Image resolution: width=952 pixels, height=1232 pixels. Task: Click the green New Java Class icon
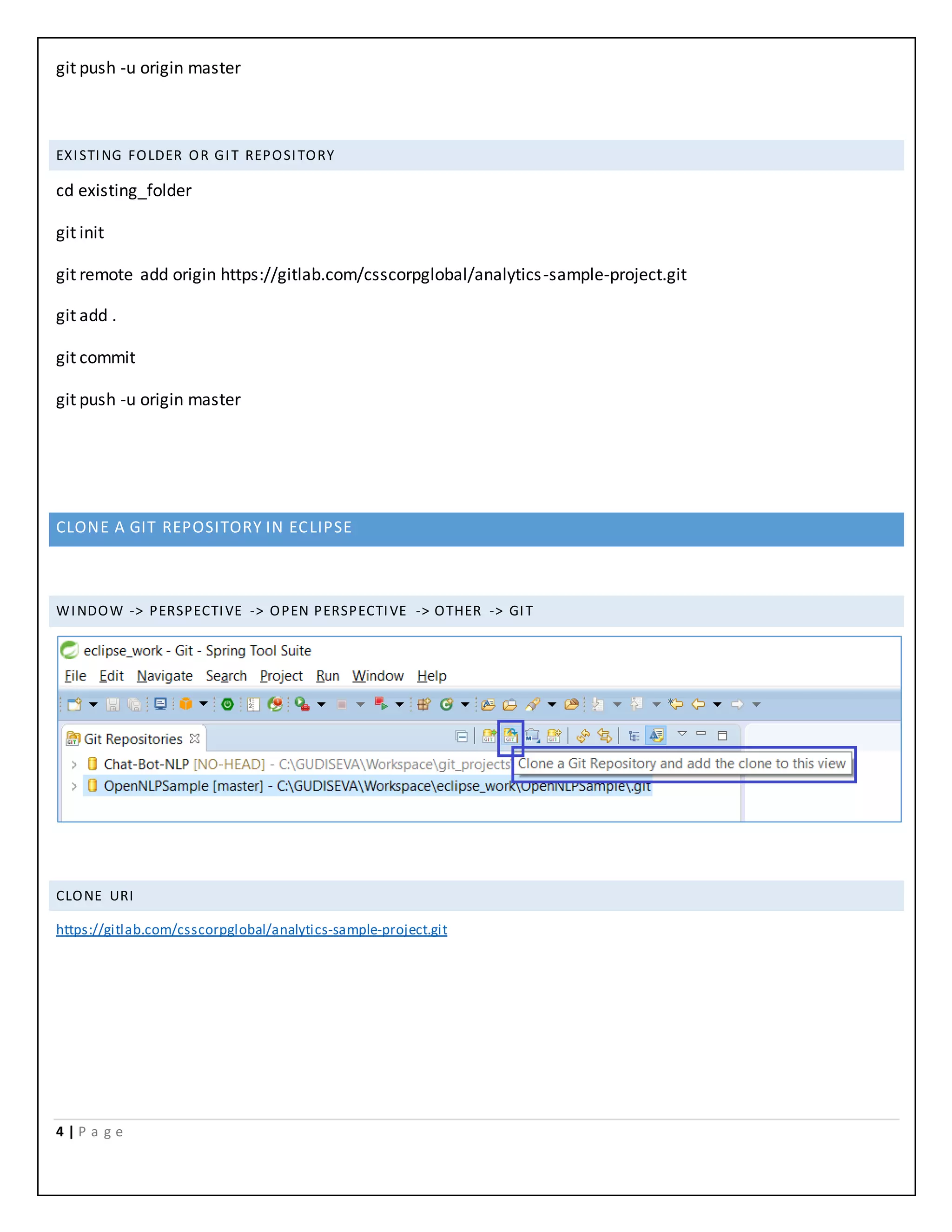(446, 704)
